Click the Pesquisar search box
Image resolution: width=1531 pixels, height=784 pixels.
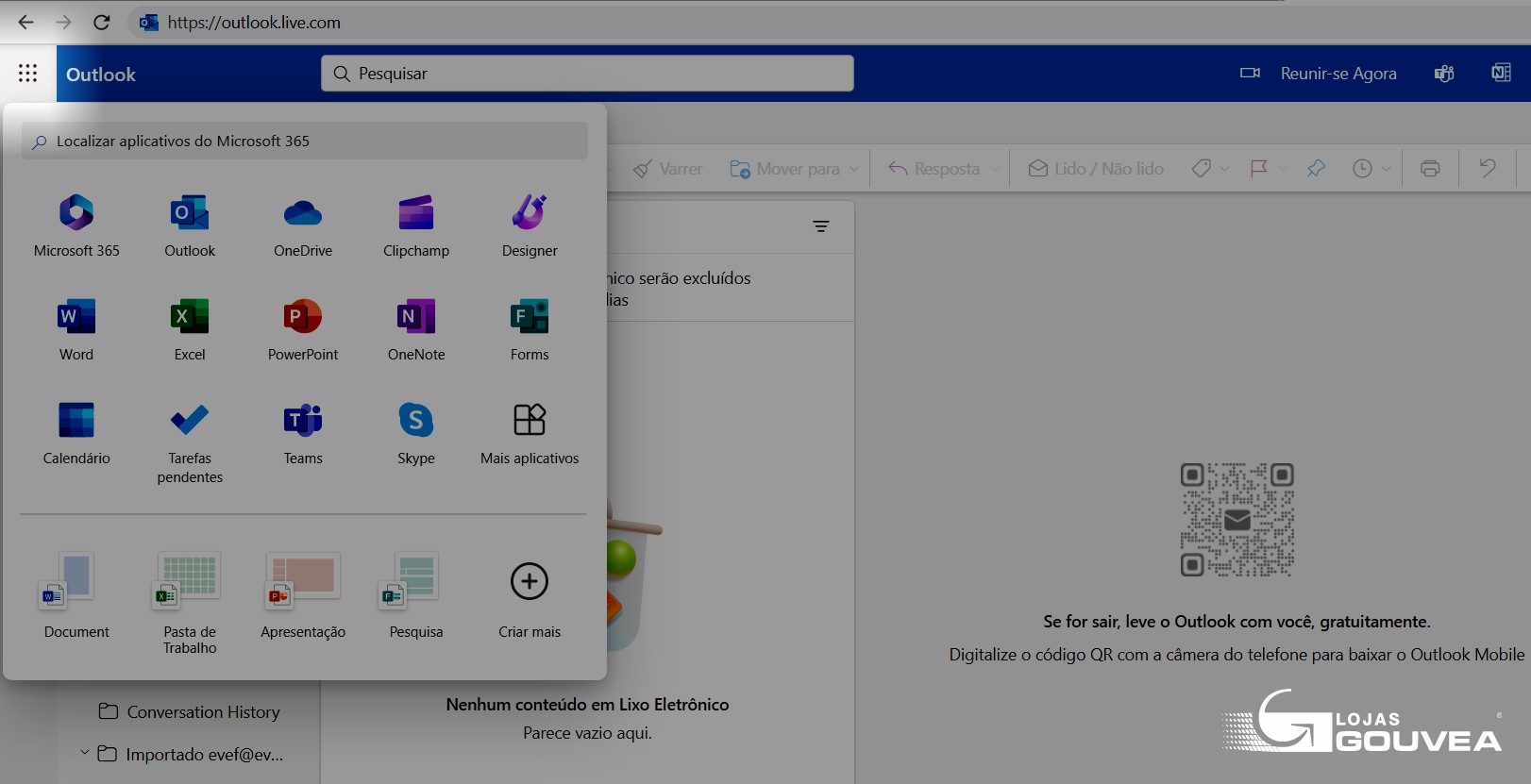(587, 74)
